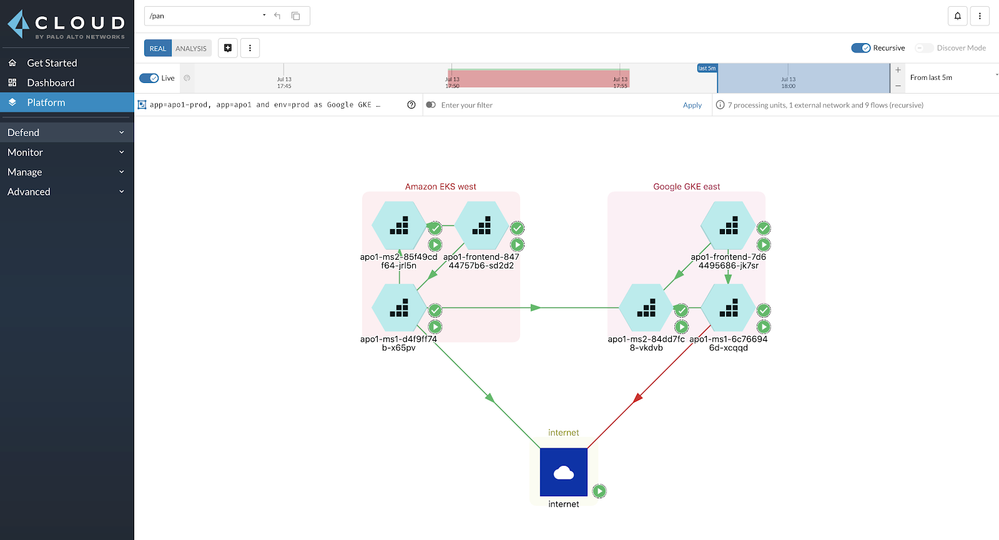The width and height of the screenshot is (999, 540).
Task: Expand the Advanced section
Action: click(x=67, y=192)
